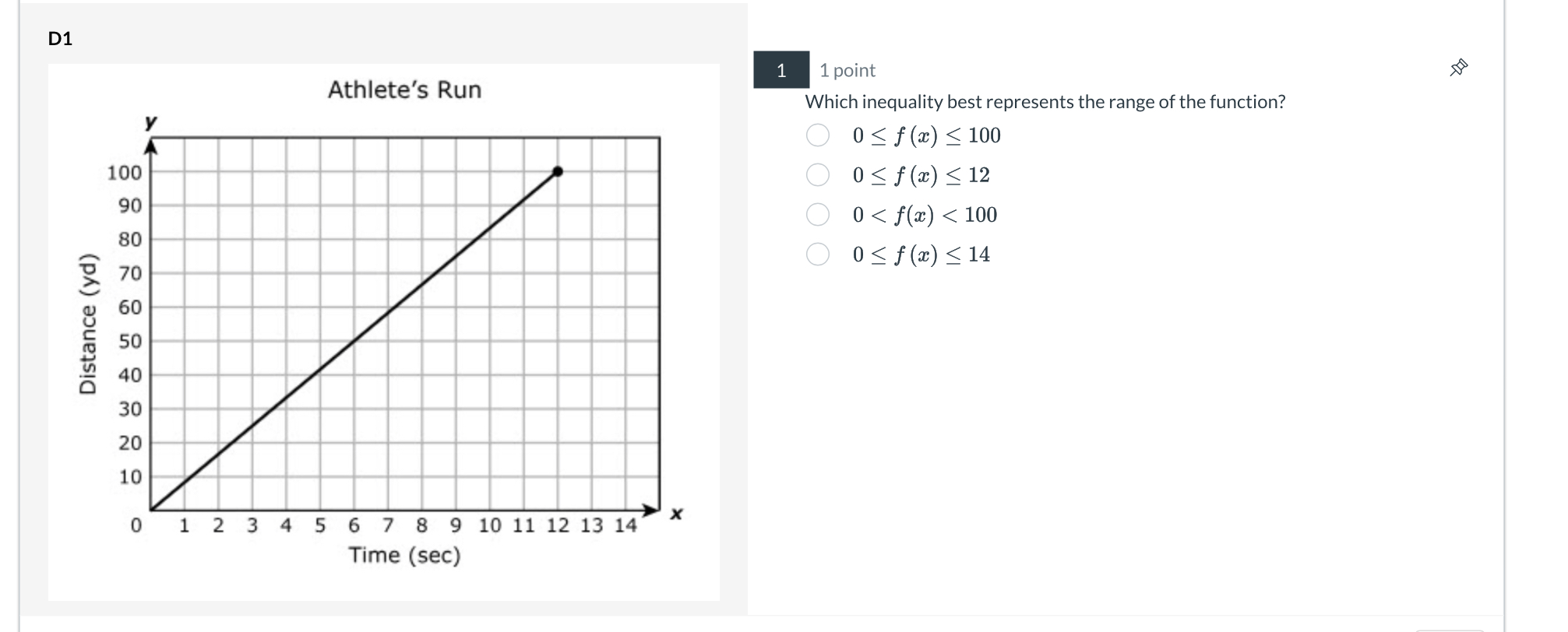This screenshot has height=632, width=1568.
Task: Click the answer text '0 ≤ f(x) ≤ 14'
Action: (921, 255)
